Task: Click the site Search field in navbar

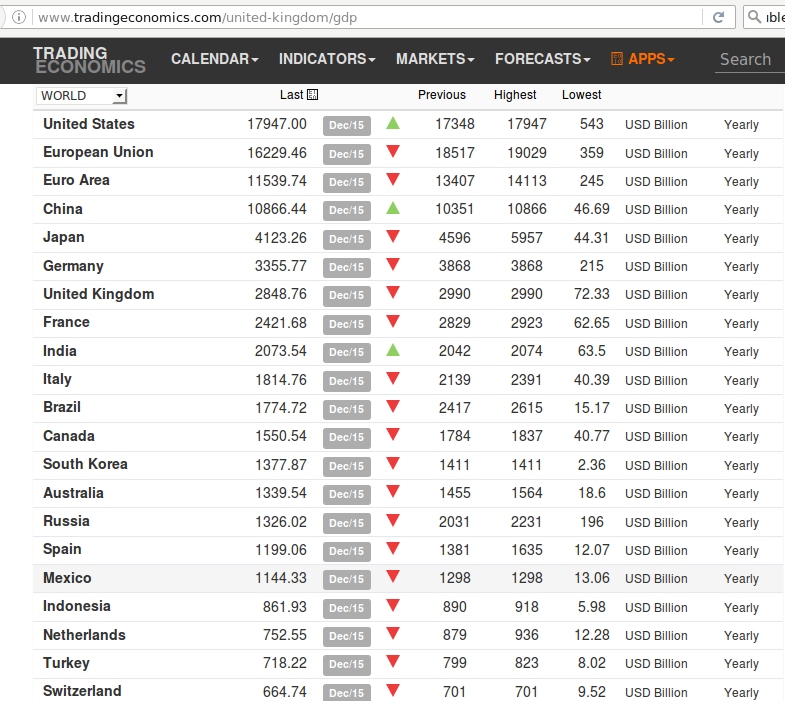Action: pos(748,59)
